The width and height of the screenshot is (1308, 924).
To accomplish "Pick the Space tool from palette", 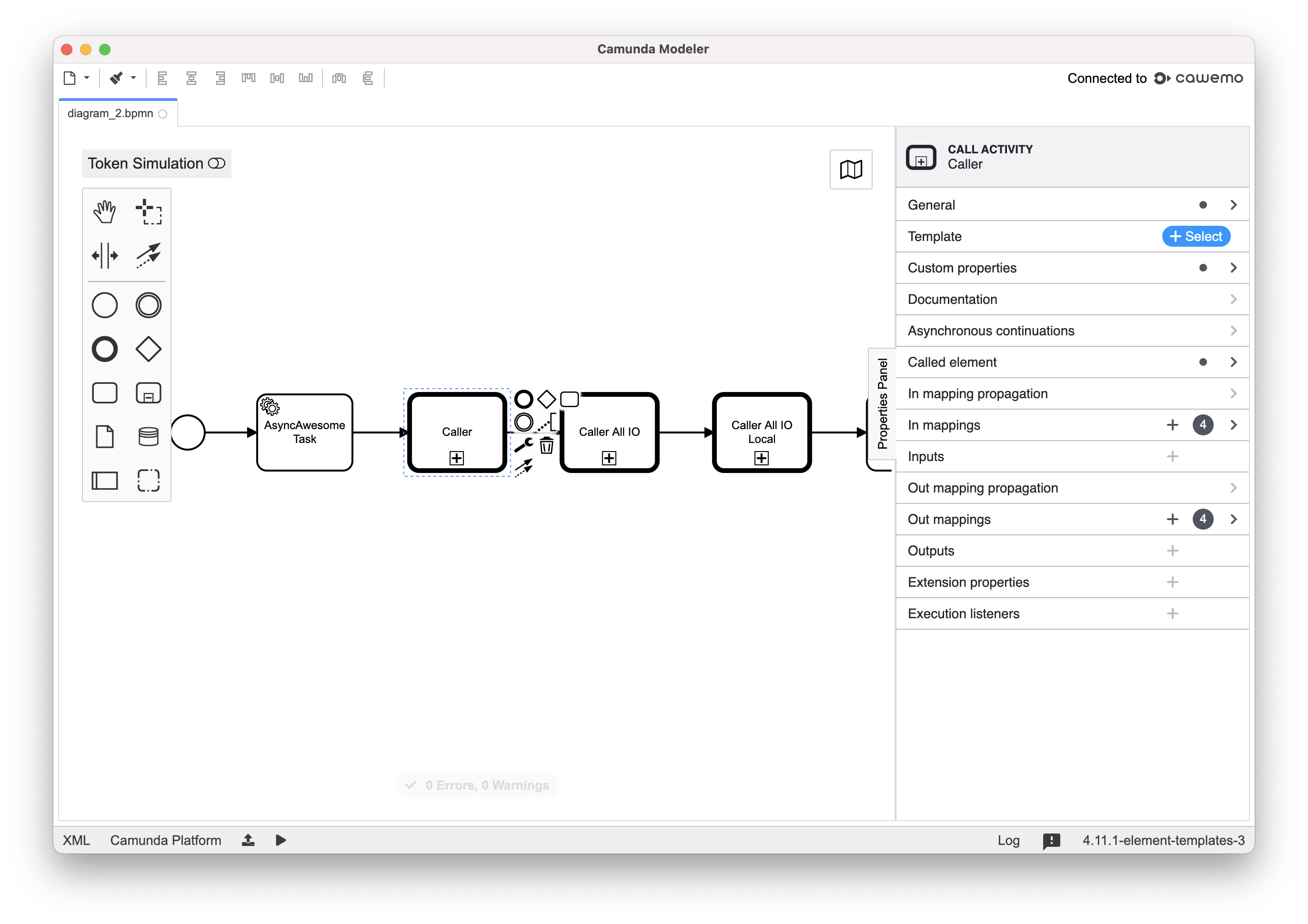I will pyautogui.click(x=105, y=255).
